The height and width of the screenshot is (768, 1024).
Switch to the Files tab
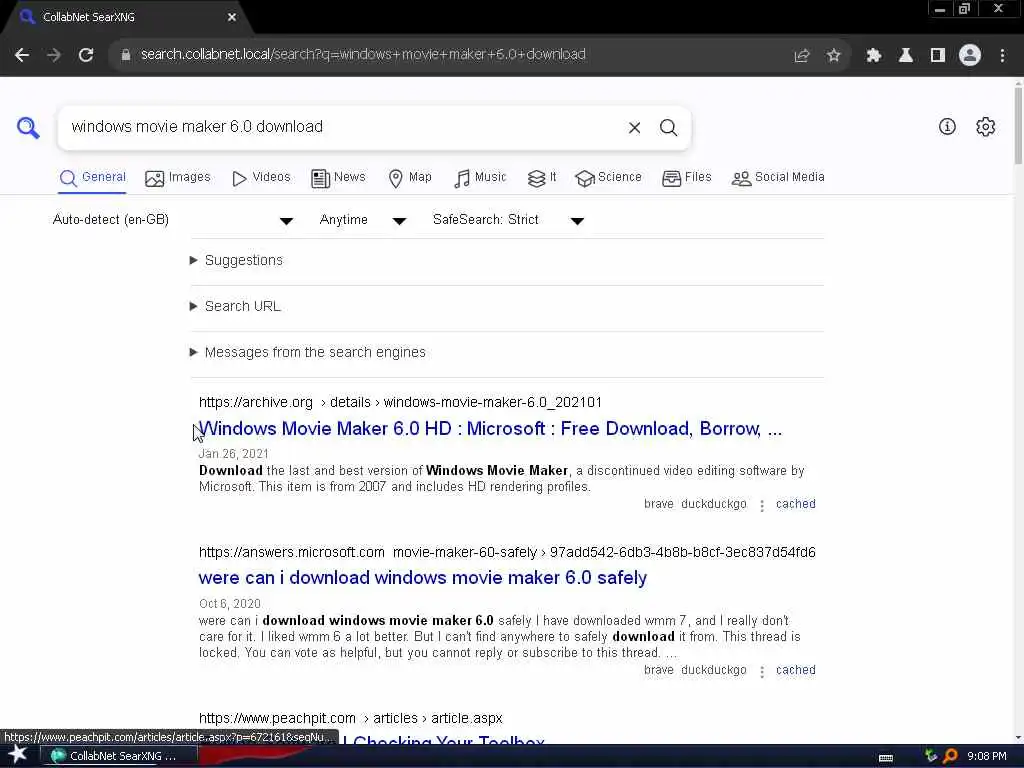(x=686, y=178)
